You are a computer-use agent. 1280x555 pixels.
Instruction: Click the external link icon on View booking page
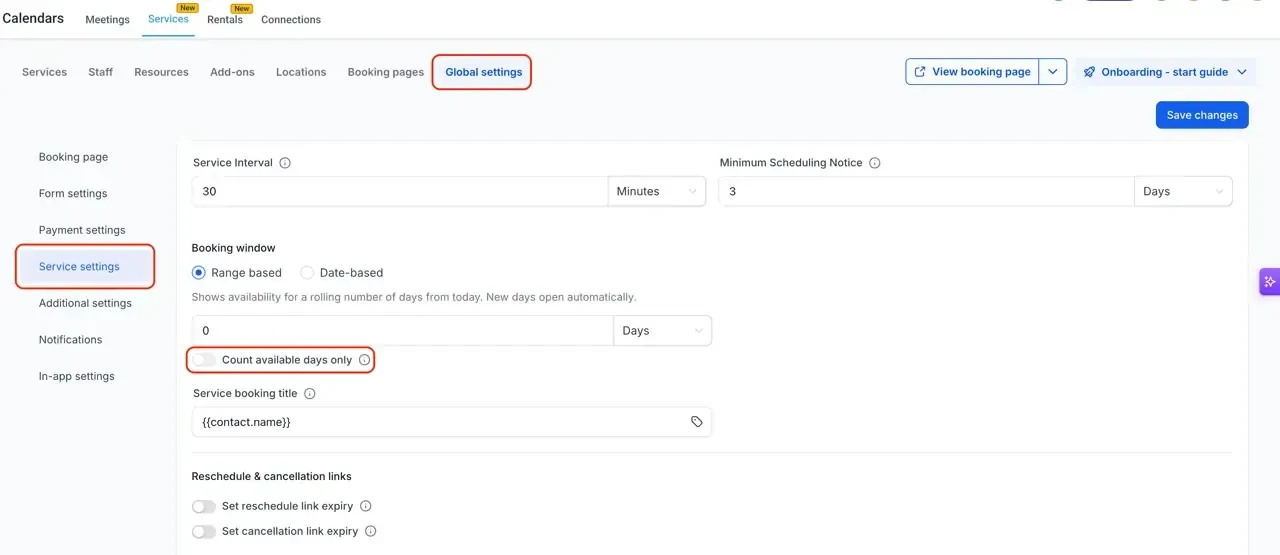click(x=920, y=72)
